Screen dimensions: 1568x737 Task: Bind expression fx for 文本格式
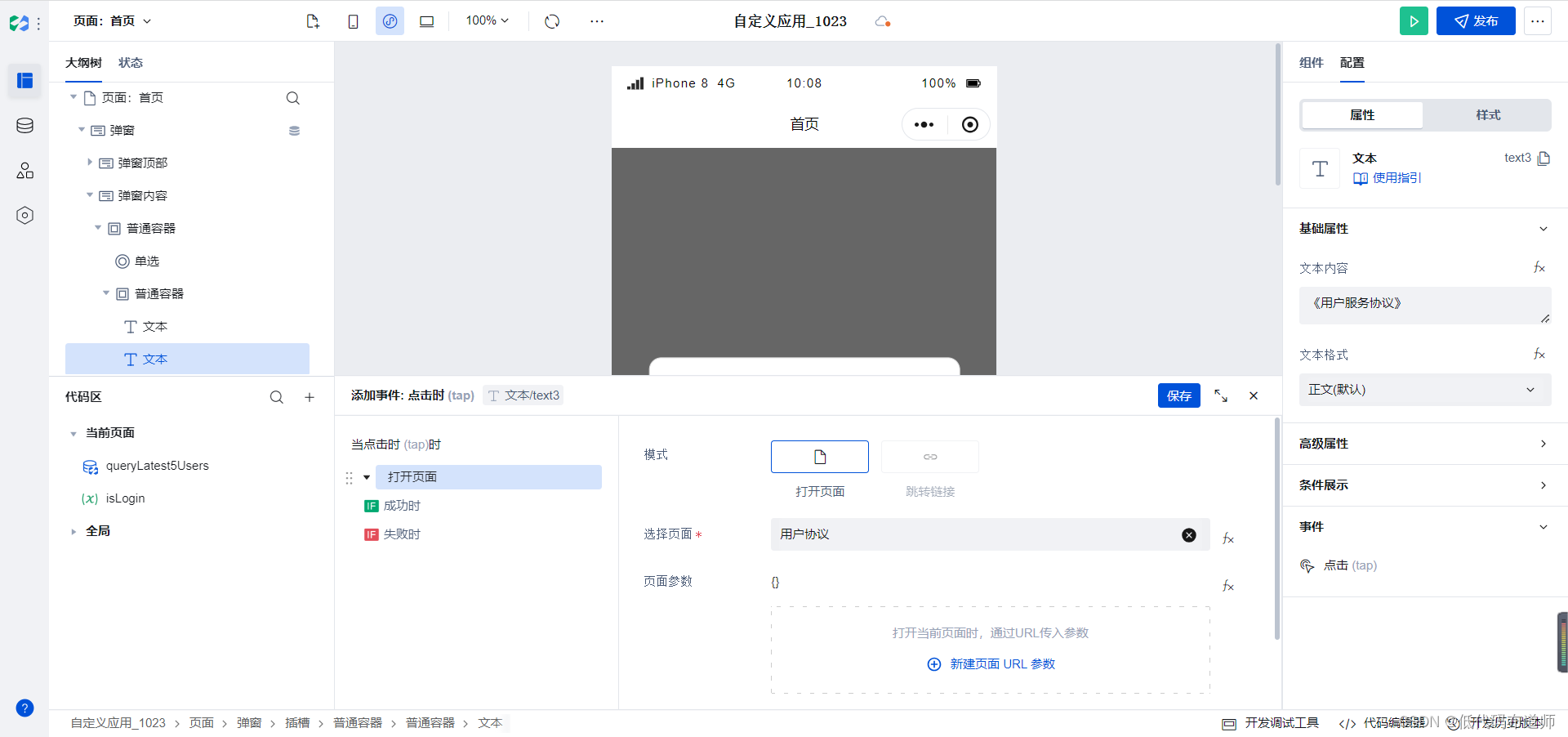(x=1539, y=354)
